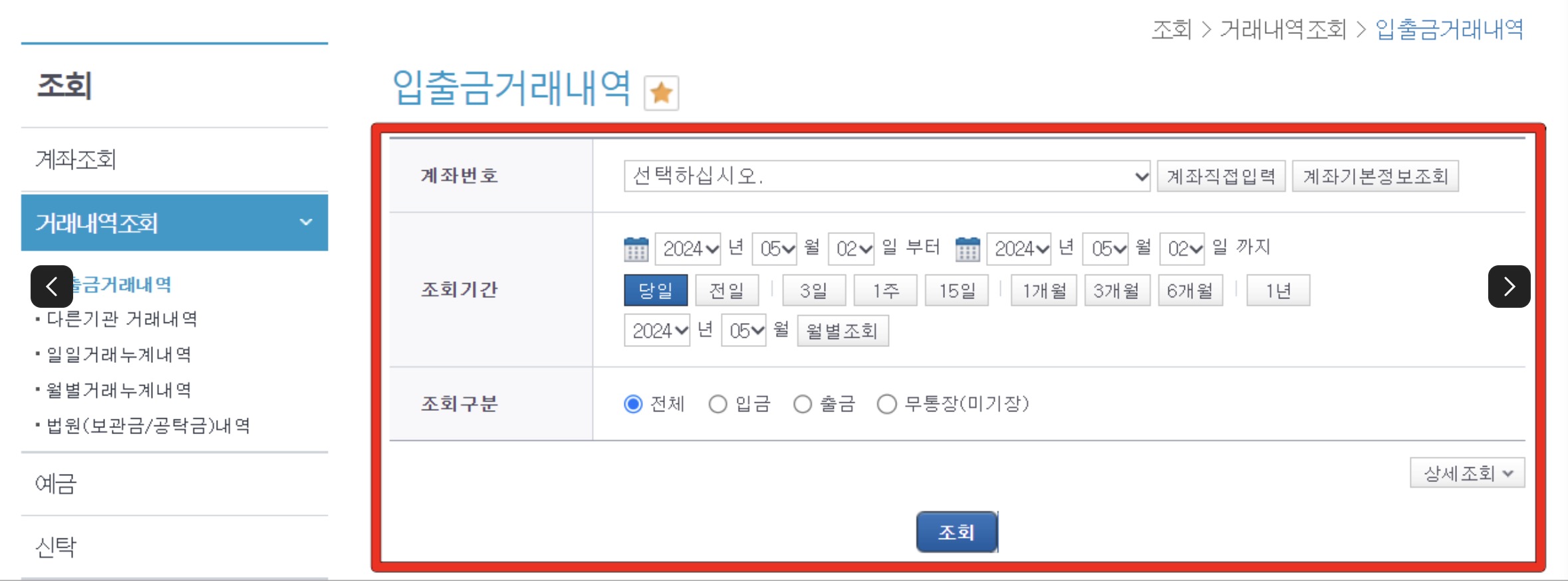1568x581 pixels.
Task: Choose the 무통장(미기장) radio option
Action: (x=886, y=404)
